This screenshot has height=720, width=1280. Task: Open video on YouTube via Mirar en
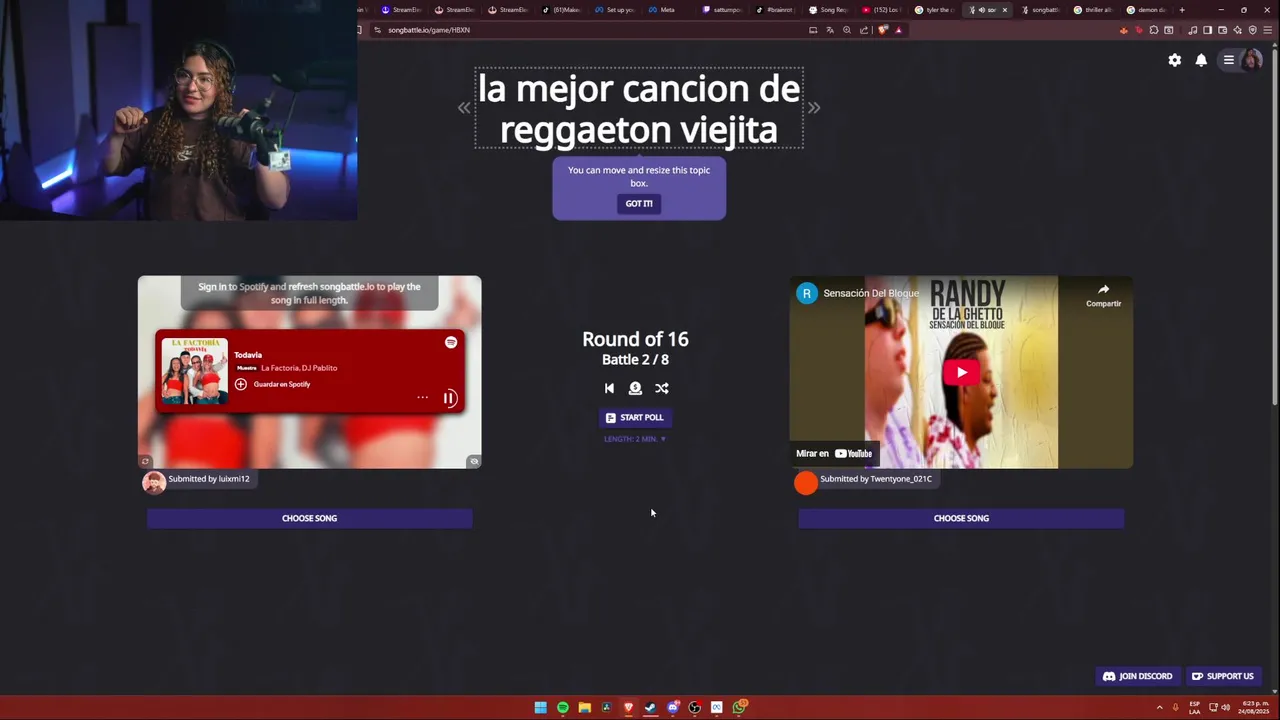pos(834,453)
